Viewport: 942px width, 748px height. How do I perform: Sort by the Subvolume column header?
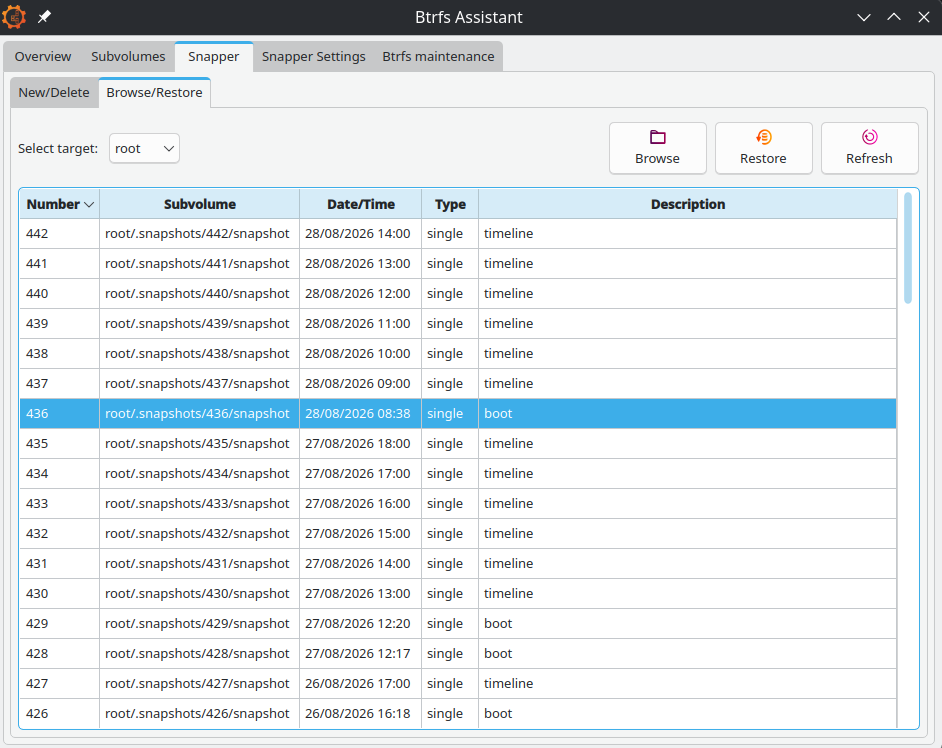(199, 204)
